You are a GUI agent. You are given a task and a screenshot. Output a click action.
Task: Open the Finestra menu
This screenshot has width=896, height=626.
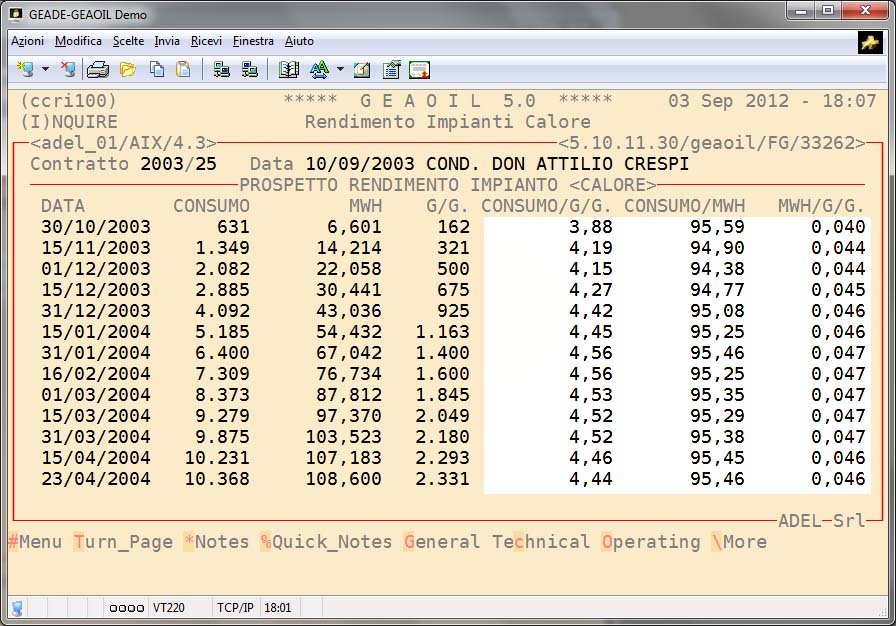tap(253, 41)
